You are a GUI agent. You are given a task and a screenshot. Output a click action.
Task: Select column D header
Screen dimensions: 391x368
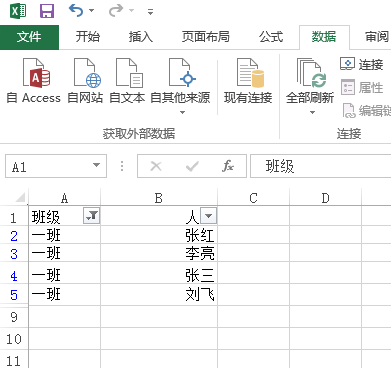325,198
